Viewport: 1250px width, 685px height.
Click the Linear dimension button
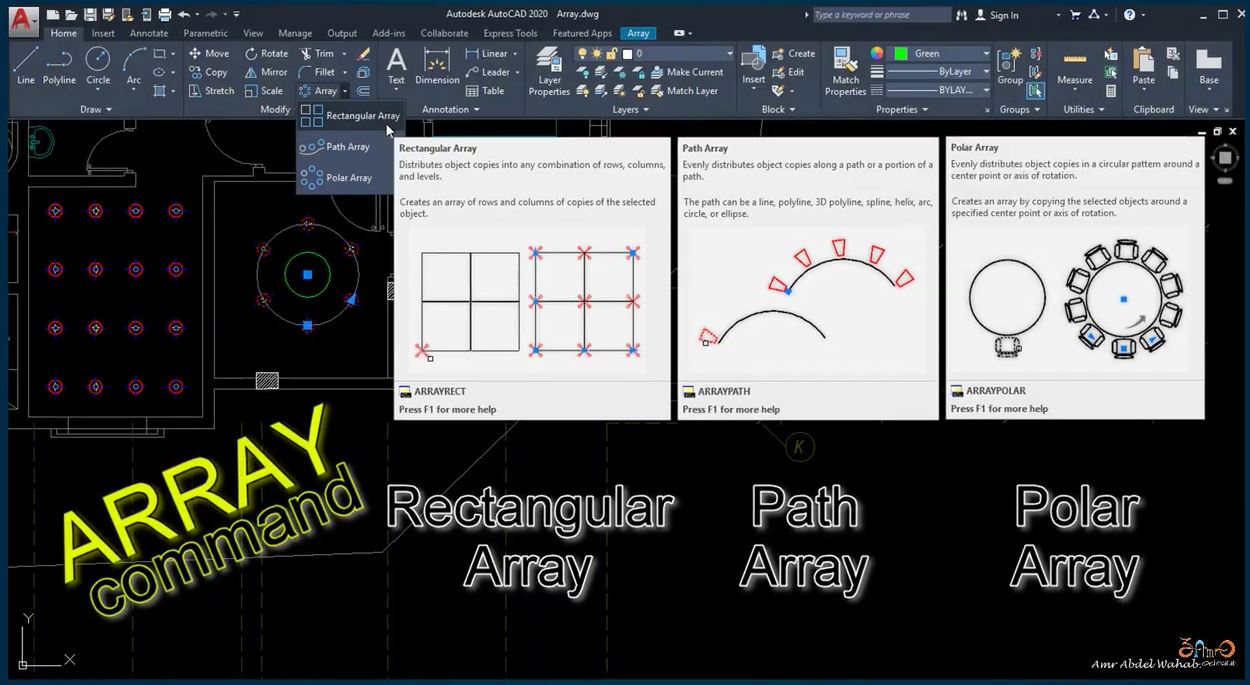[x=487, y=53]
